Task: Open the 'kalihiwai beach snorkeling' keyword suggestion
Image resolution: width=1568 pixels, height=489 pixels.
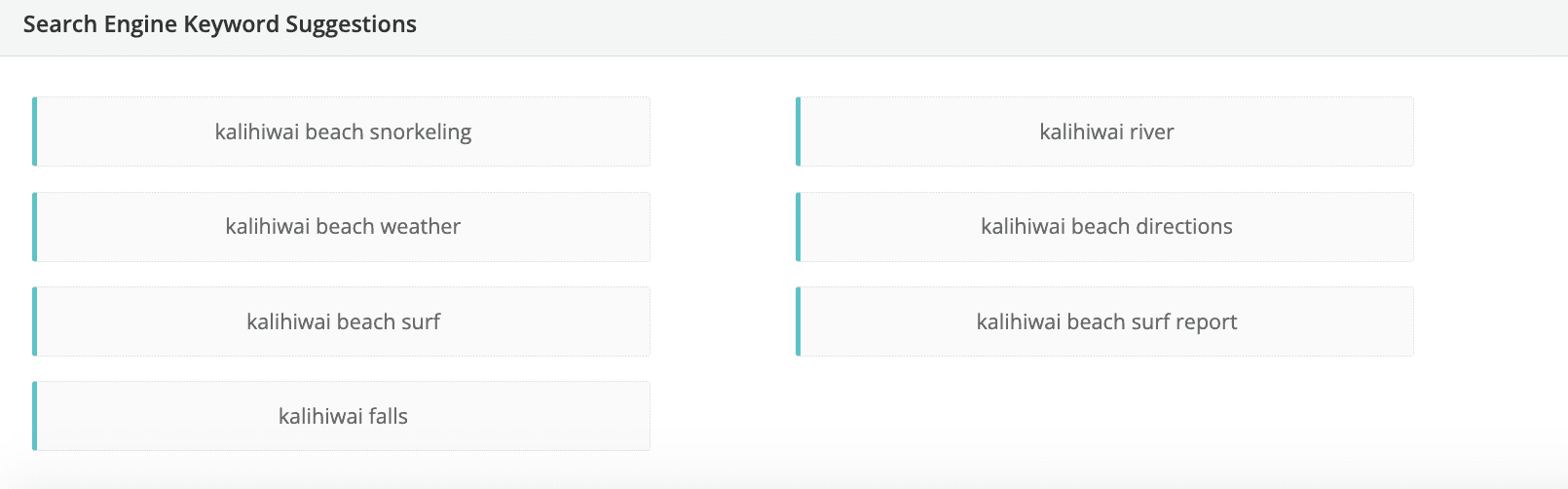Action: (x=343, y=132)
